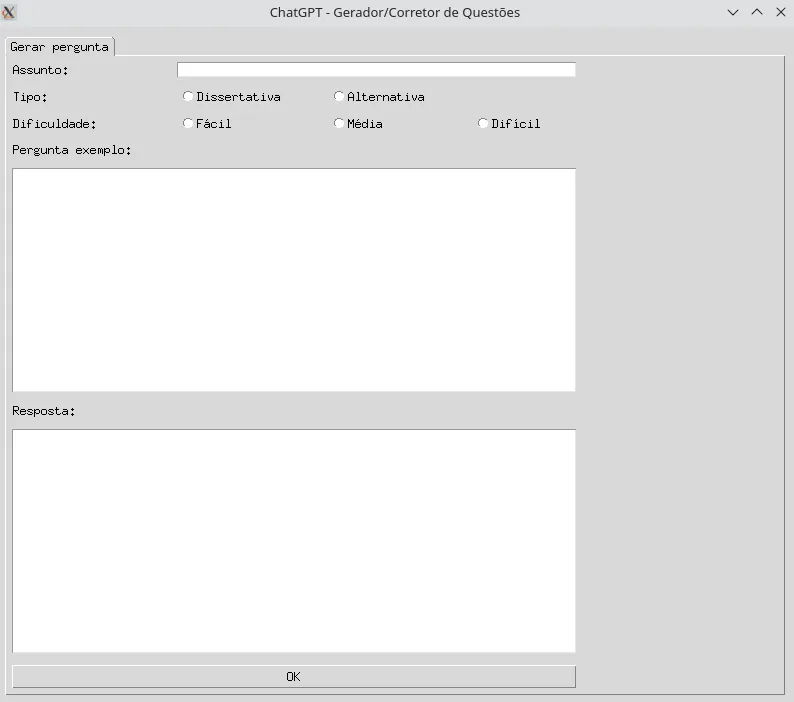Image resolution: width=794 pixels, height=702 pixels.
Task: Click the window title text
Action: click(x=395, y=13)
